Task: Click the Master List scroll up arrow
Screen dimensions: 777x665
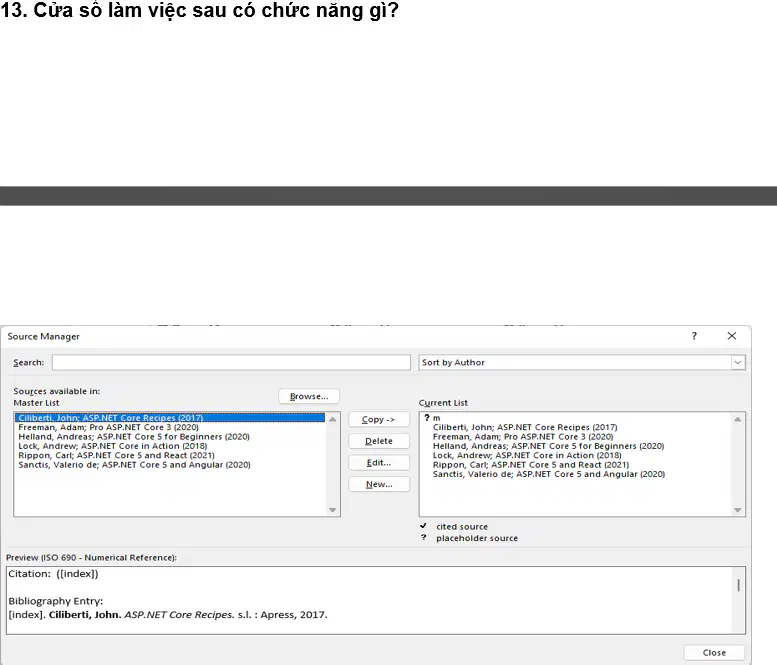Action: tap(333, 419)
